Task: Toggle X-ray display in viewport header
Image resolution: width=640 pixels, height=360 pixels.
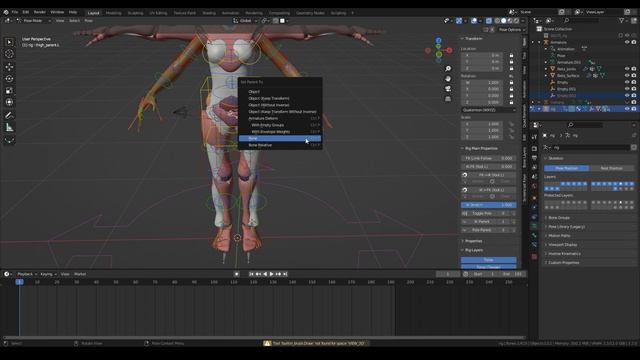Action: (489, 20)
